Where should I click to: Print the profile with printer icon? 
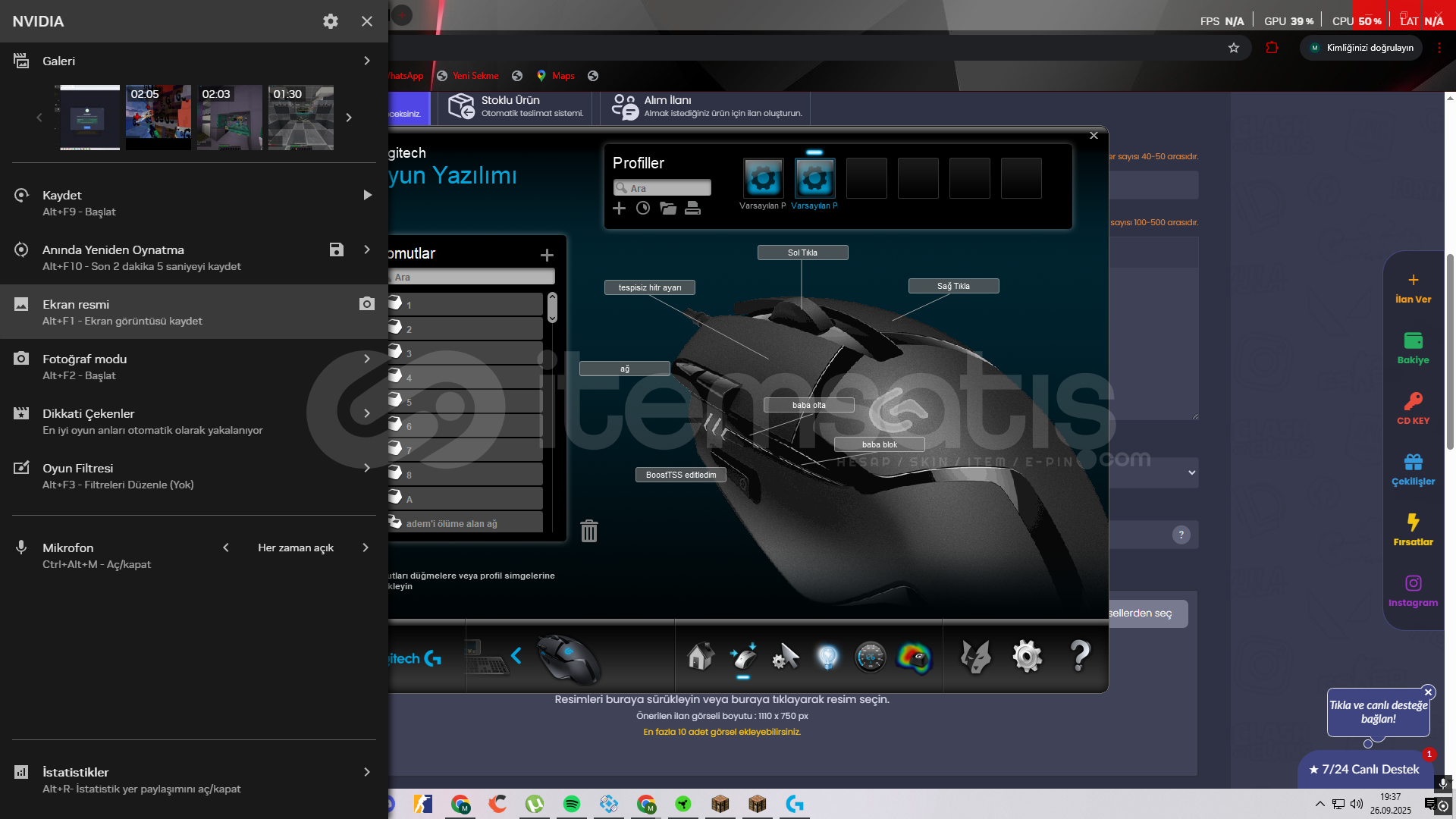click(x=692, y=209)
